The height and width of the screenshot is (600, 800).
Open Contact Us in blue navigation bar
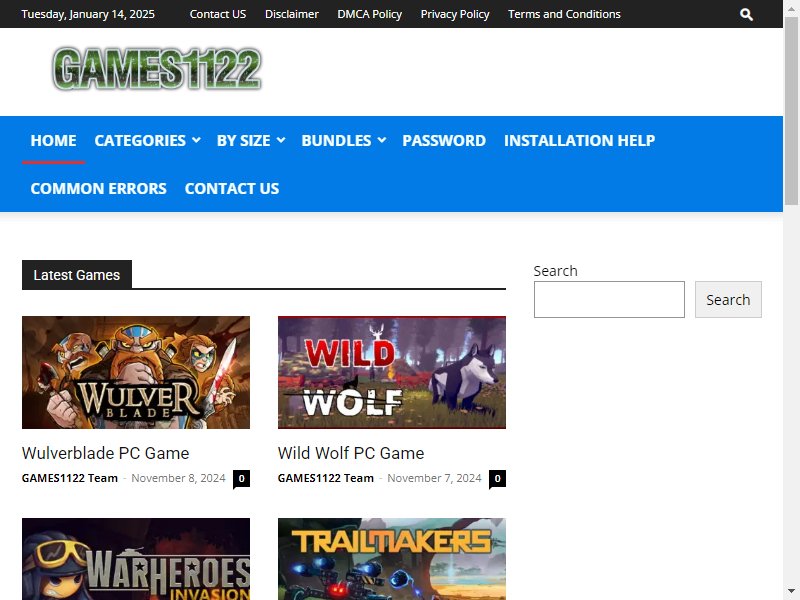click(232, 188)
